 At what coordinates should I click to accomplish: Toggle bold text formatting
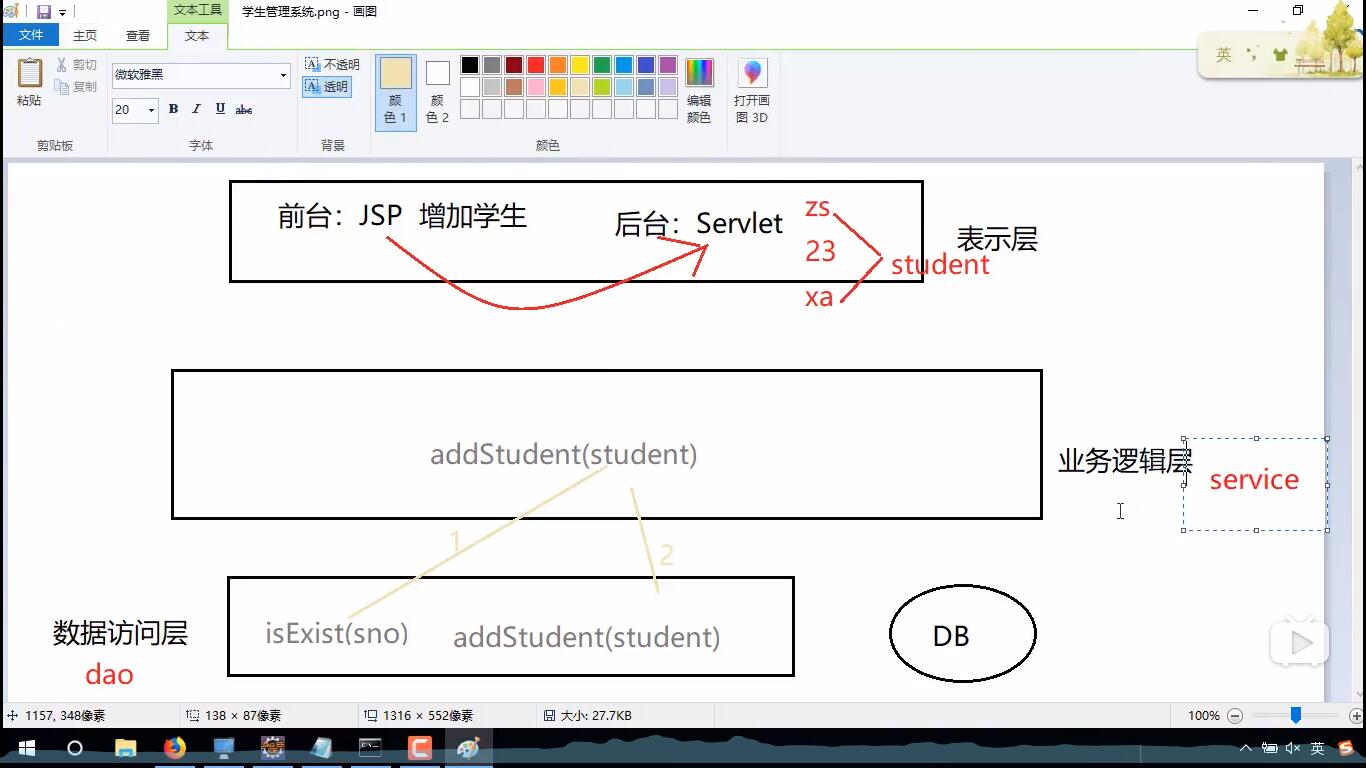[172, 109]
